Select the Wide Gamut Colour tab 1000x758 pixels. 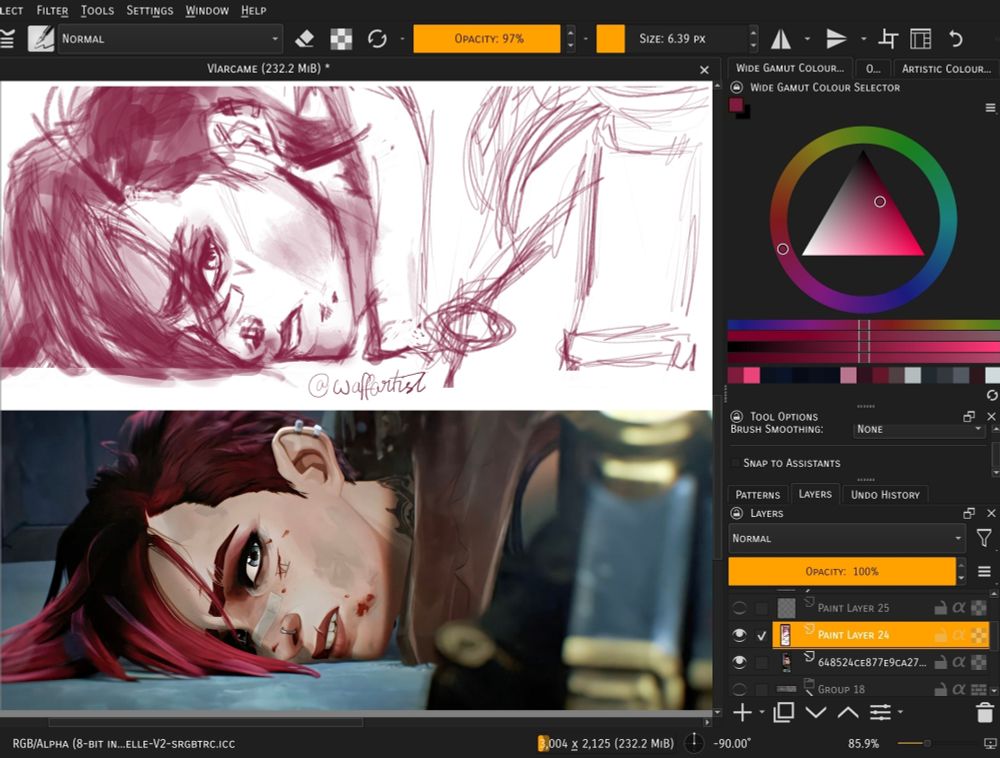pos(790,68)
